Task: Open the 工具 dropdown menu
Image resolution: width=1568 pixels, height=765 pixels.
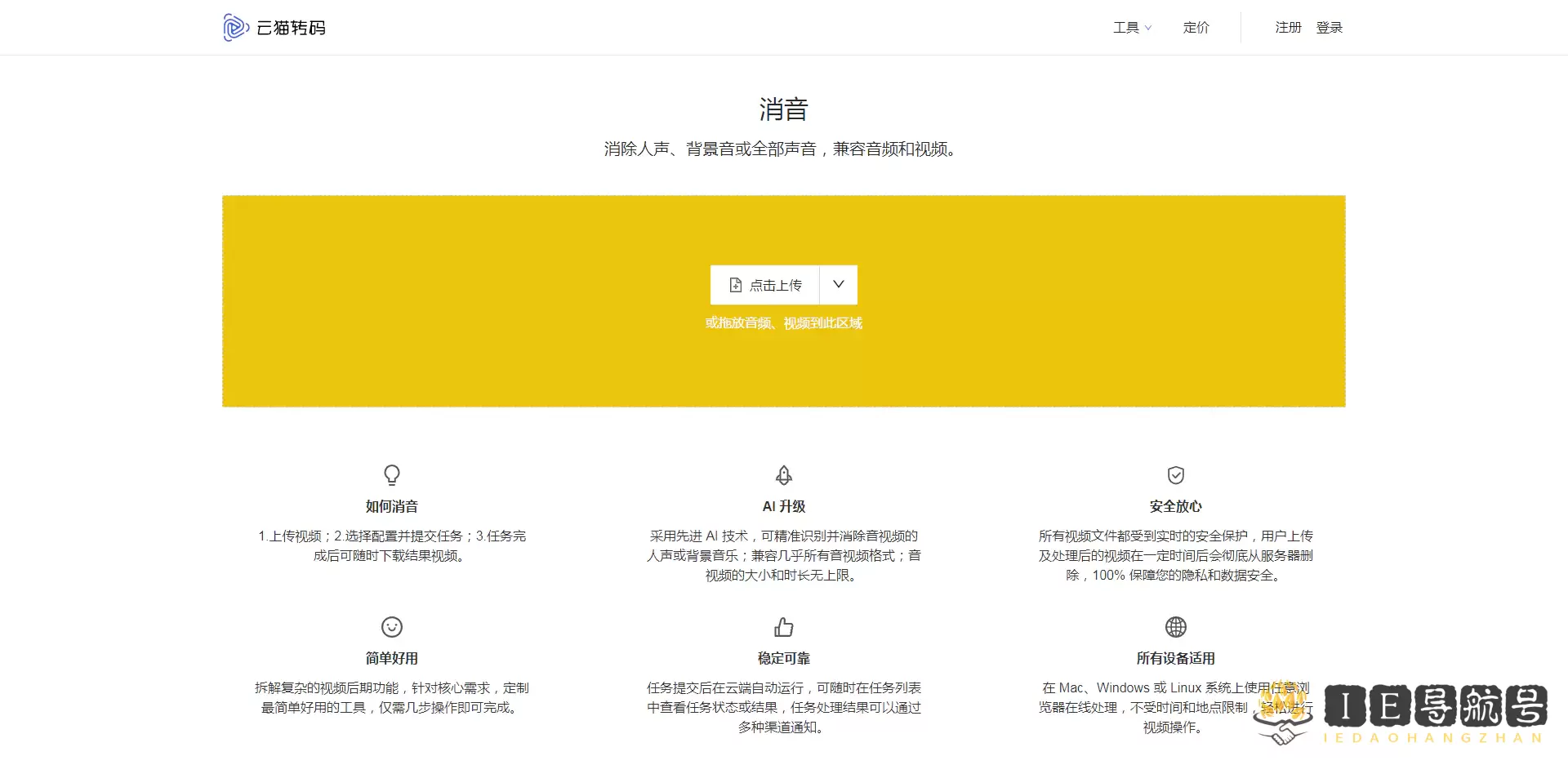Action: coord(1131,28)
